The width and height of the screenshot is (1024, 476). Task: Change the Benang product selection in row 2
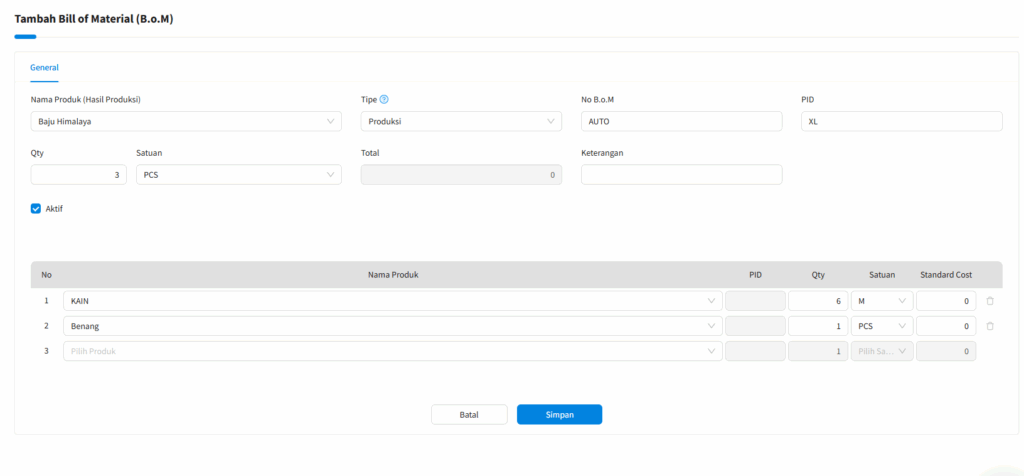click(392, 326)
